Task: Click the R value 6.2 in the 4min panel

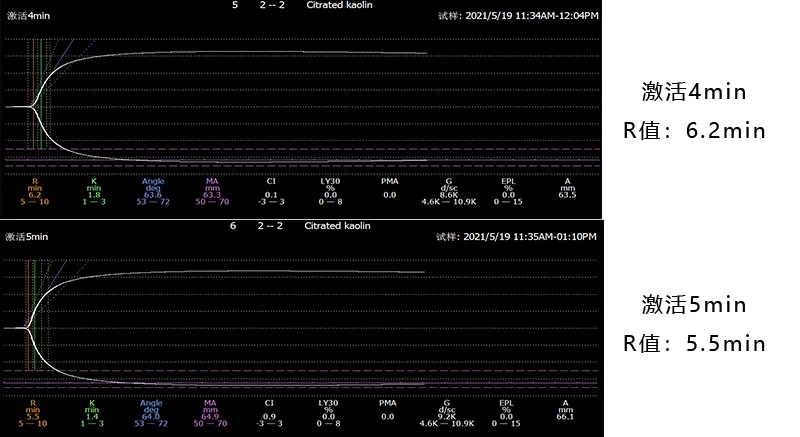Action: pos(35,195)
